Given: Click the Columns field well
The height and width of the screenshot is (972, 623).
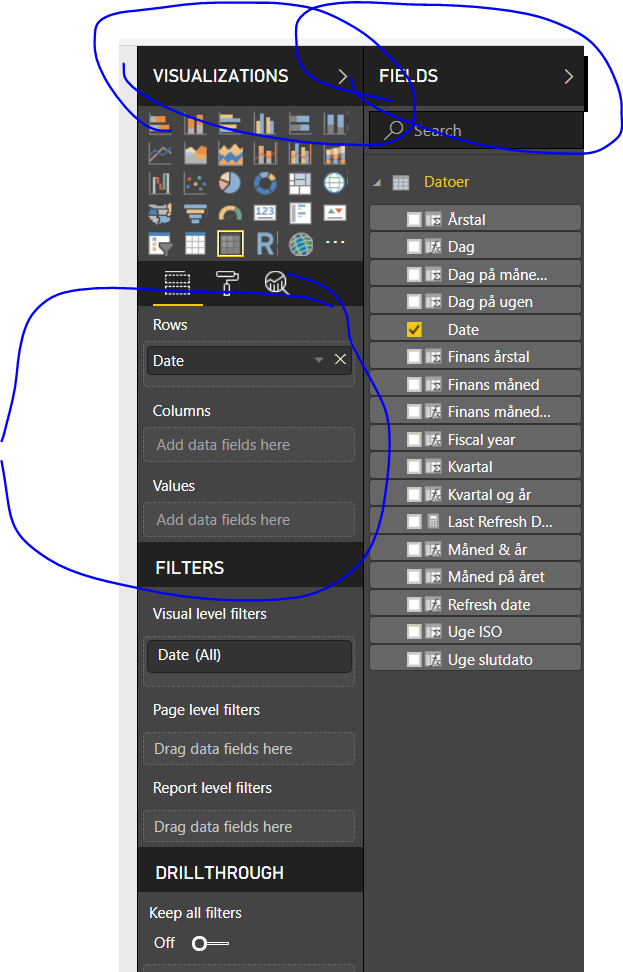Looking at the screenshot, I should (x=249, y=444).
